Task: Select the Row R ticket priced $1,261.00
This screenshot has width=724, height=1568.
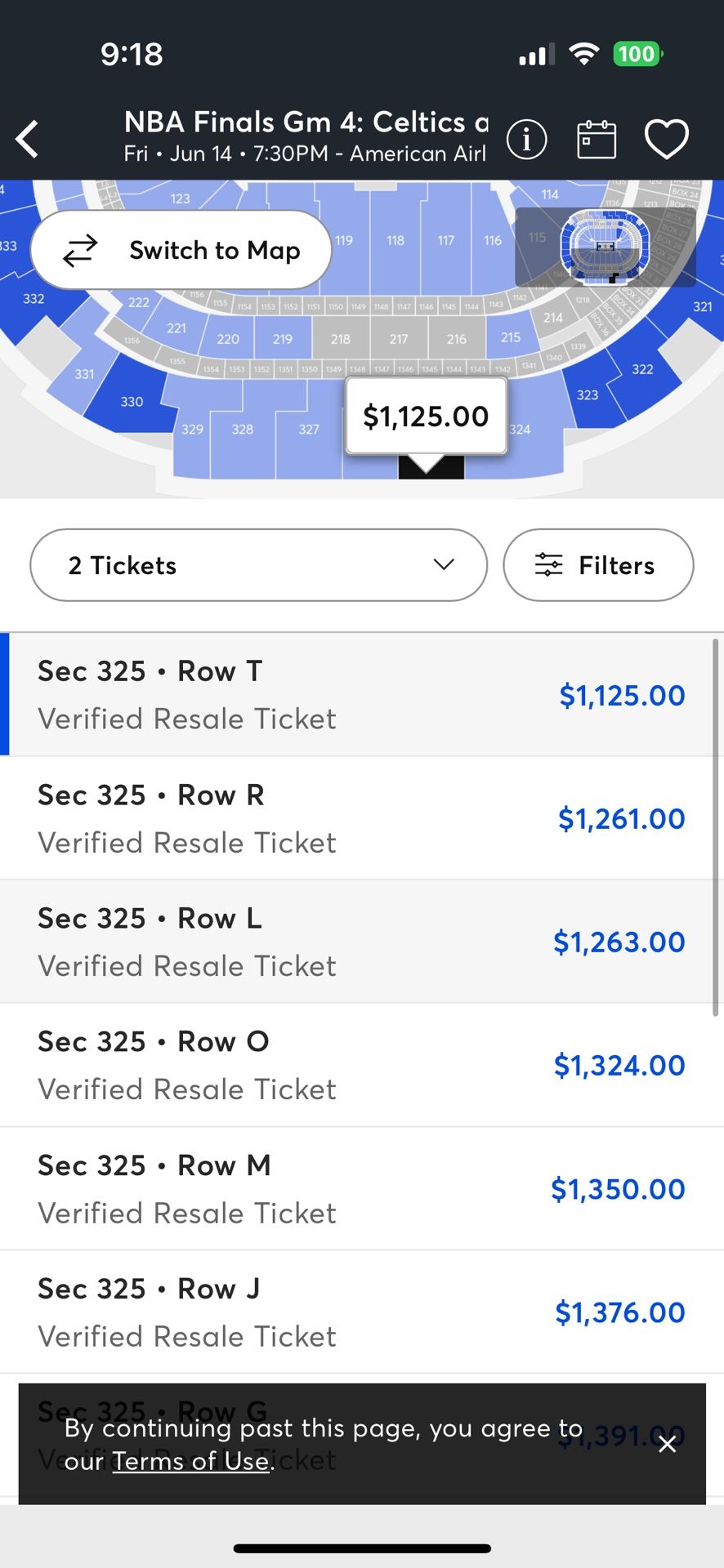Action: tap(362, 817)
